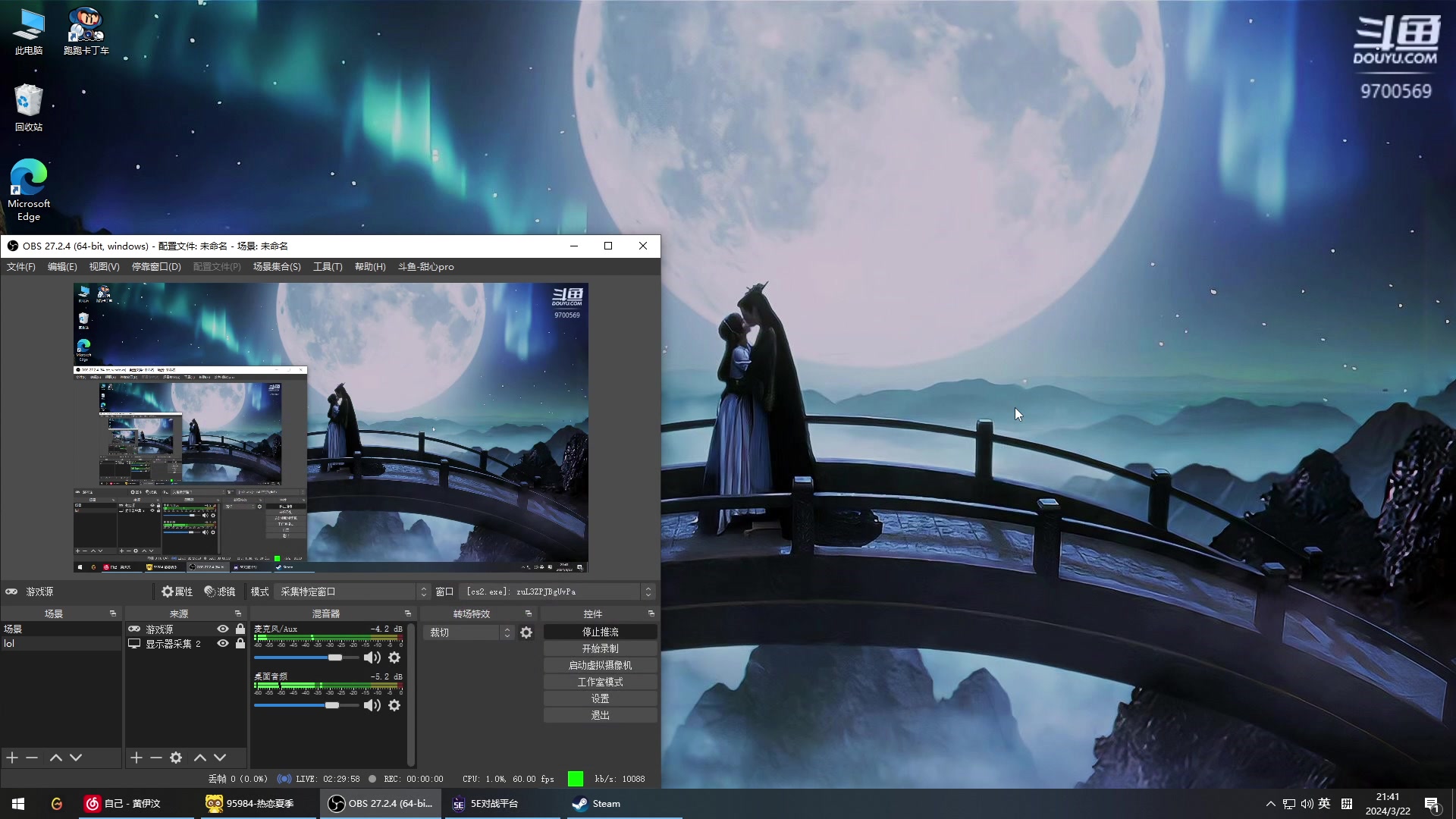Click the OBS preview canvas

[x=331, y=428]
